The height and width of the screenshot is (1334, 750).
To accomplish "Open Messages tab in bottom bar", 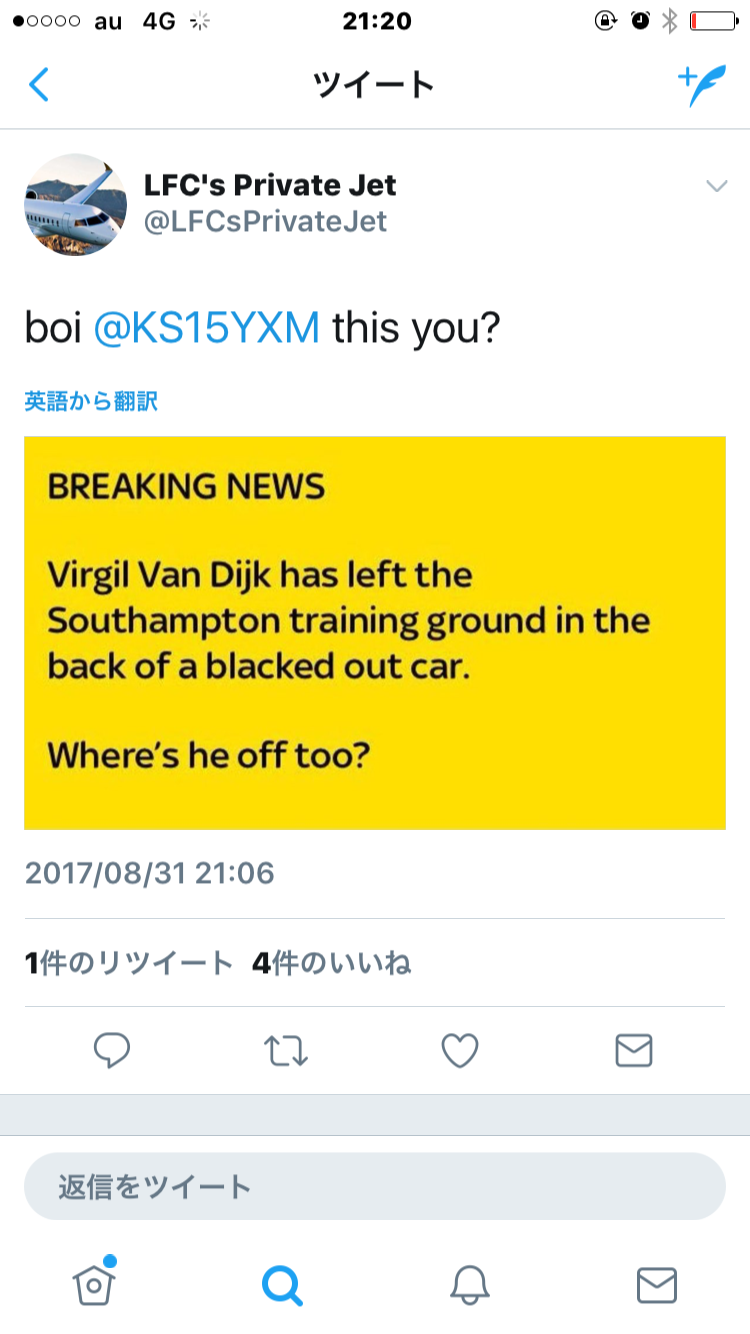I will (657, 1284).
